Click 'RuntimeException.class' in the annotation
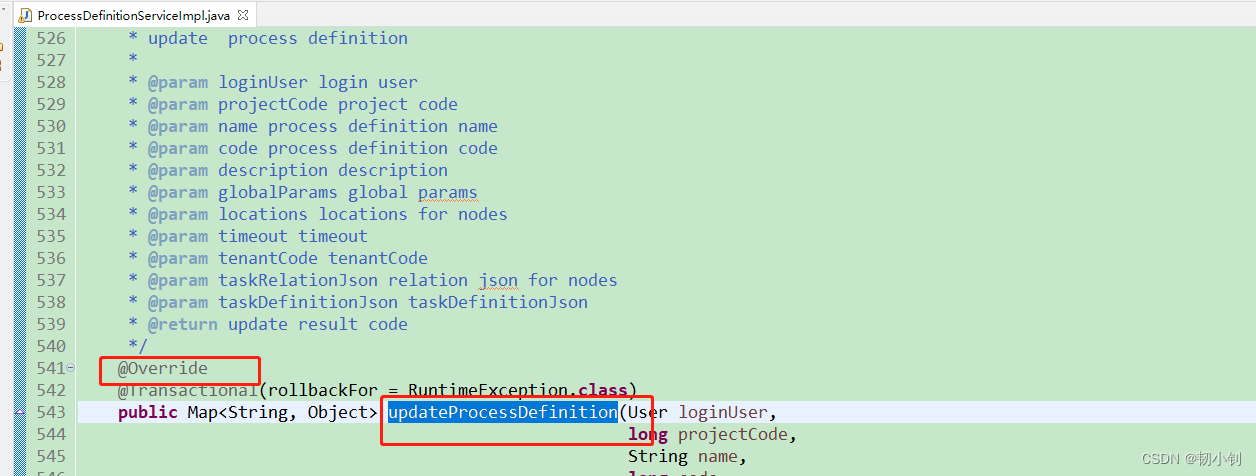This screenshot has width=1256, height=476. 518,390
